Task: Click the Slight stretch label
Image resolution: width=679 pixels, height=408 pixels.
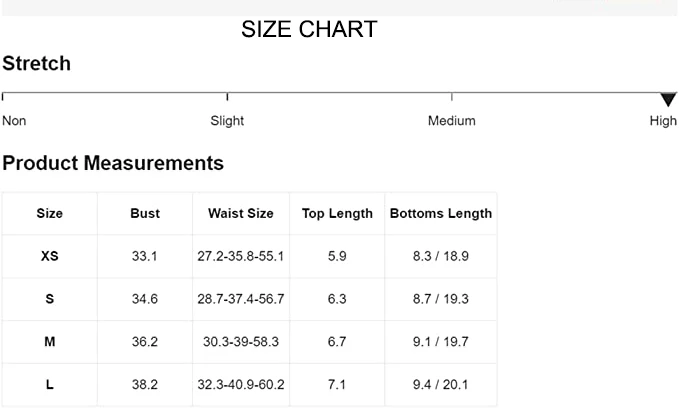Action: [x=227, y=121]
